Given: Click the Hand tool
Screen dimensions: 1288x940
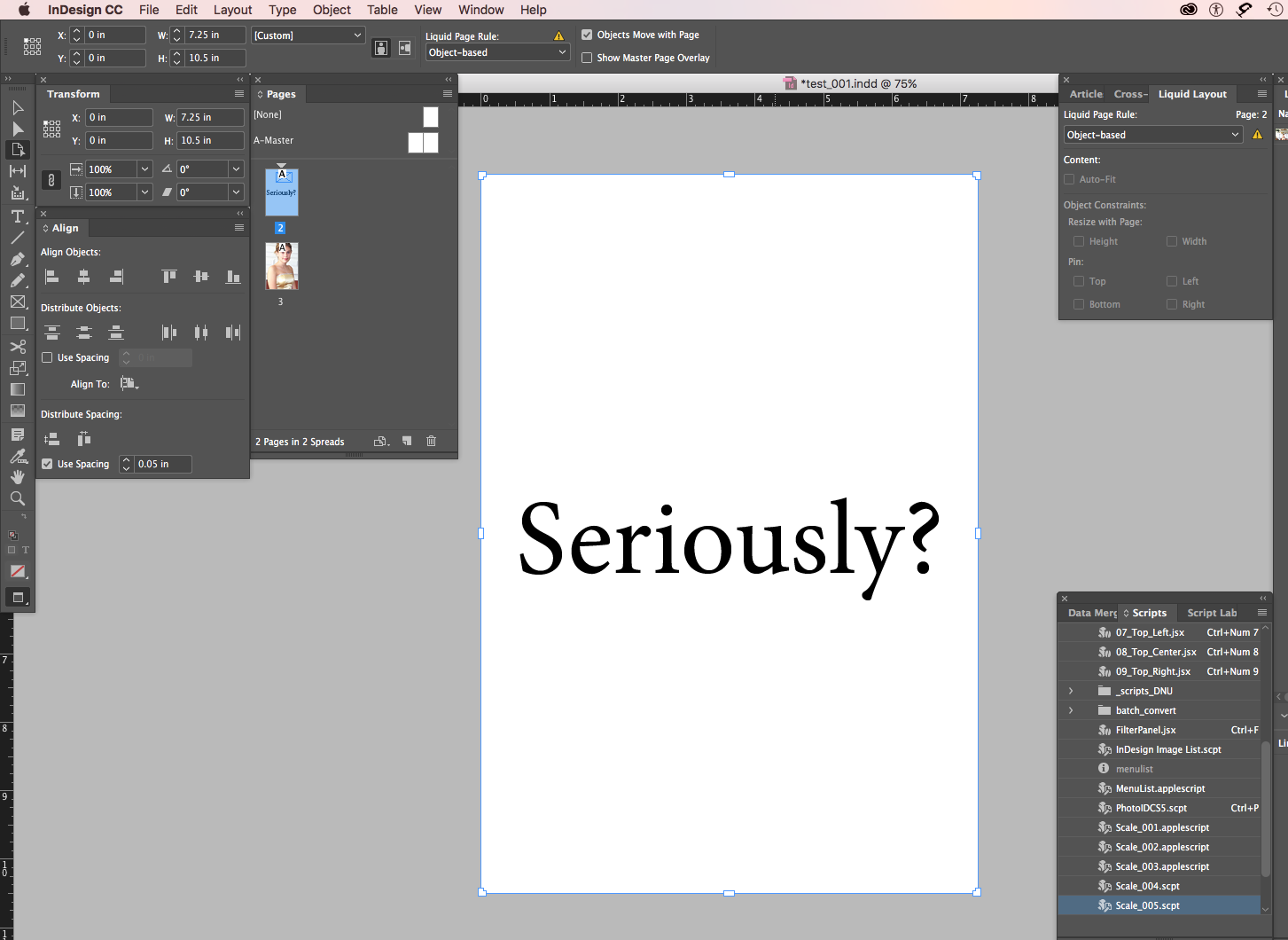Looking at the screenshot, I should click(18, 477).
